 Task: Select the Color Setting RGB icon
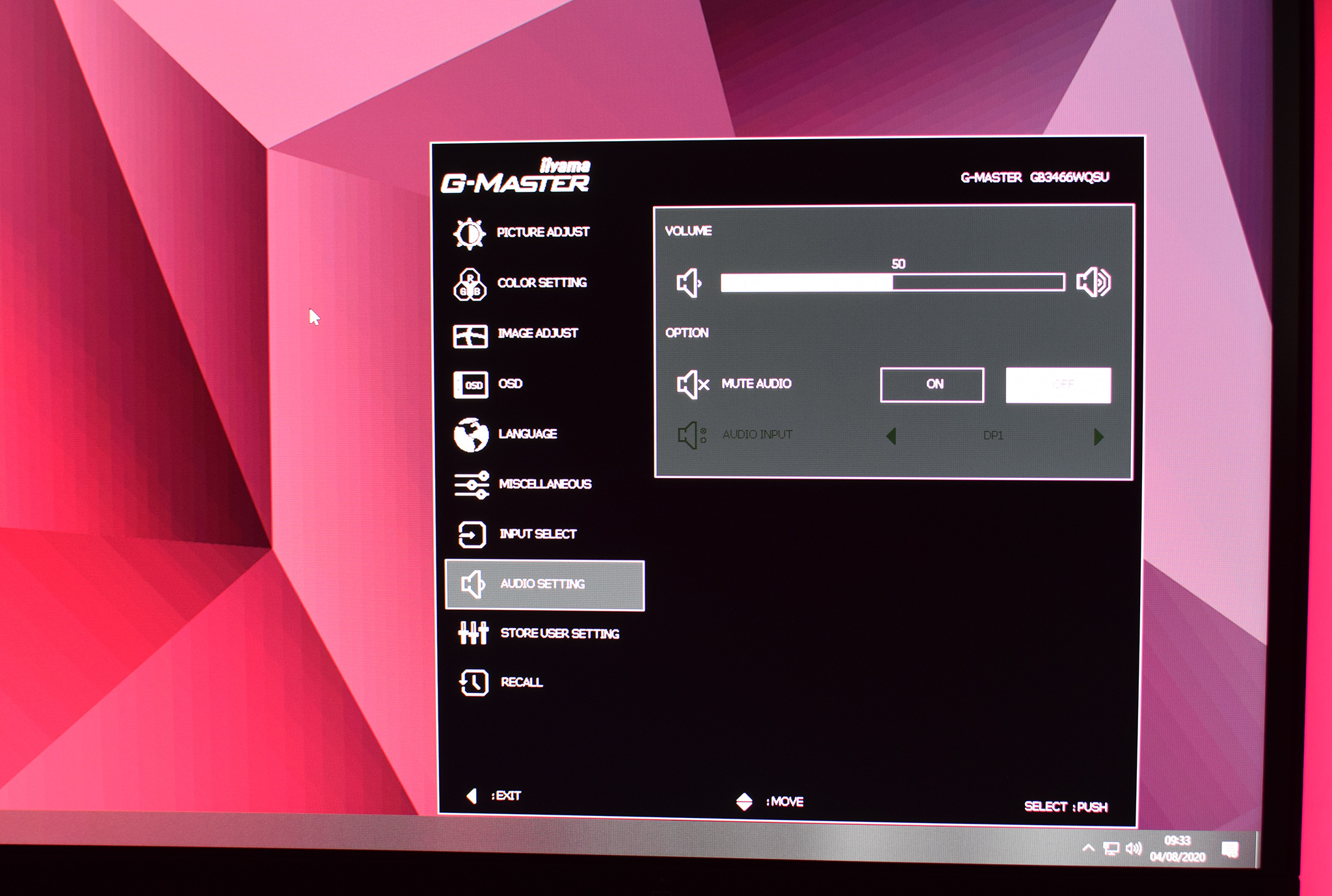(469, 284)
